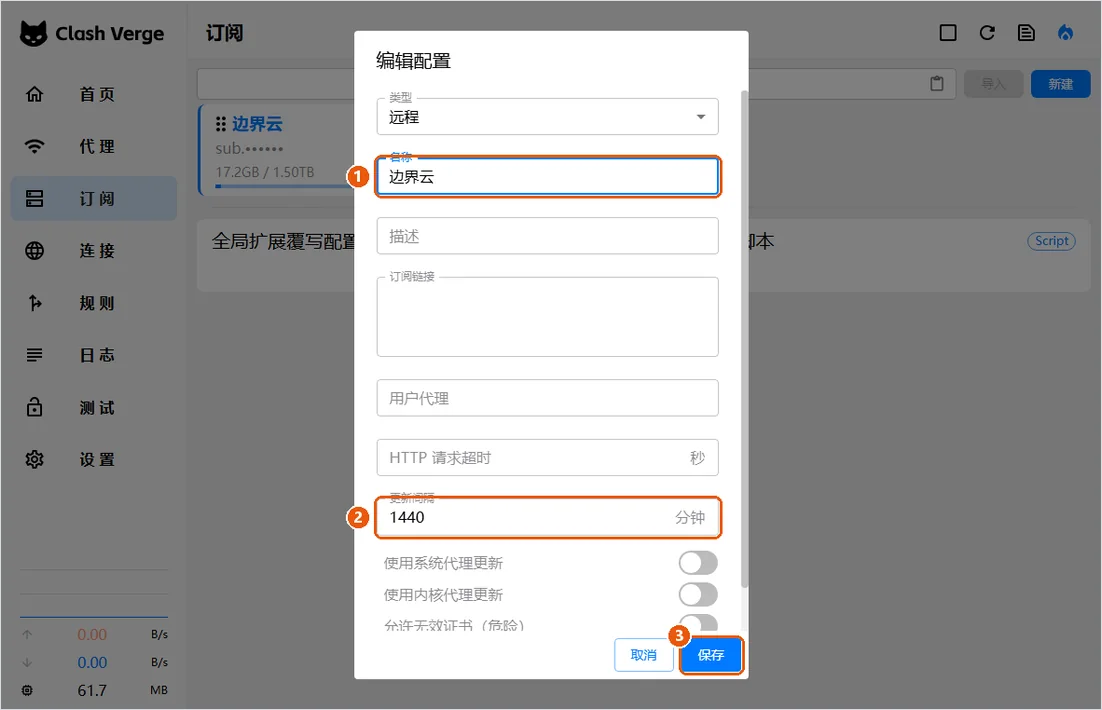Click the 17.2GB / 1.50TB usage text
This screenshot has width=1102, height=710.
[x=265, y=172]
